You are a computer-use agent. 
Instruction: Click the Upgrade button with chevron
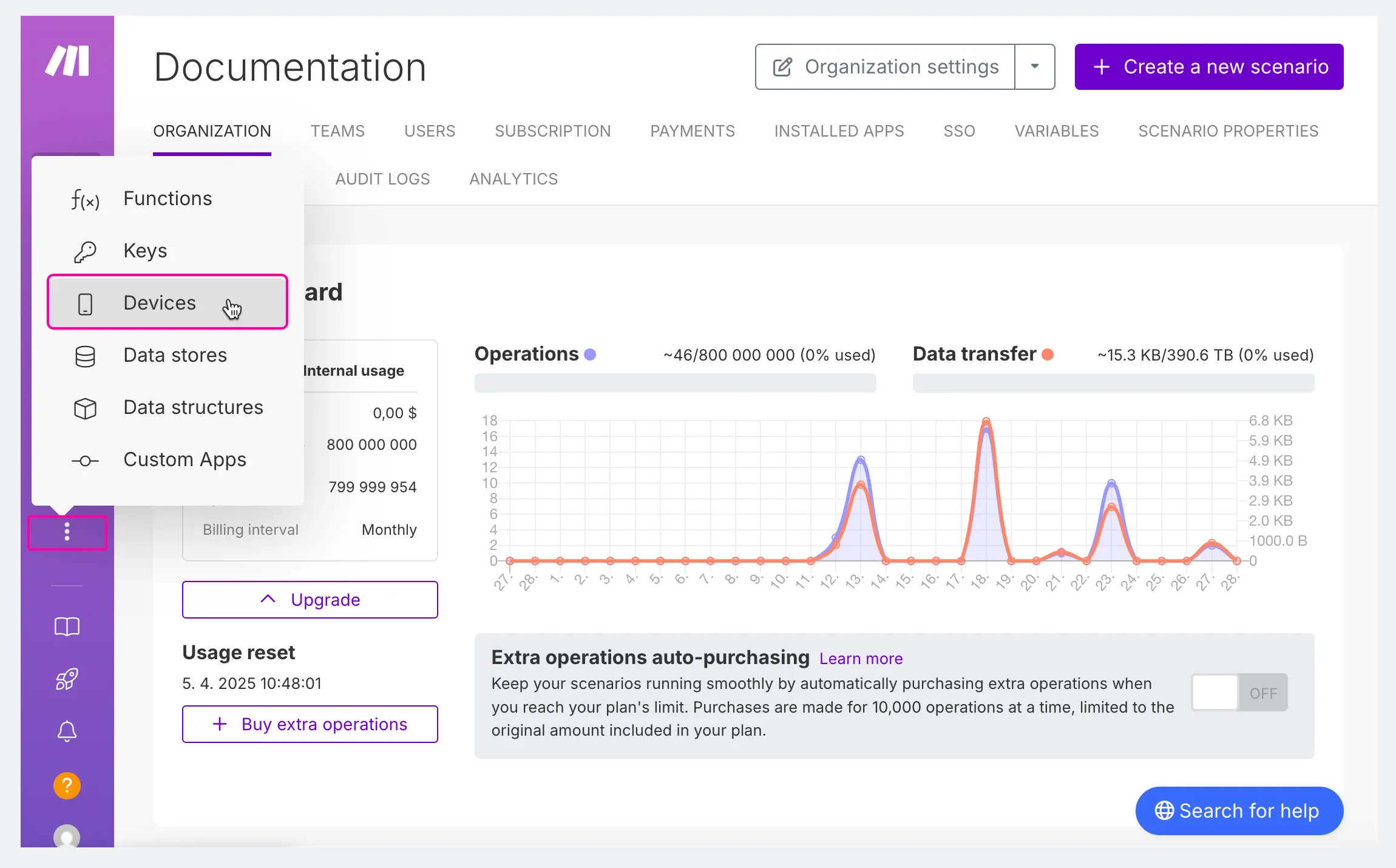tap(310, 600)
